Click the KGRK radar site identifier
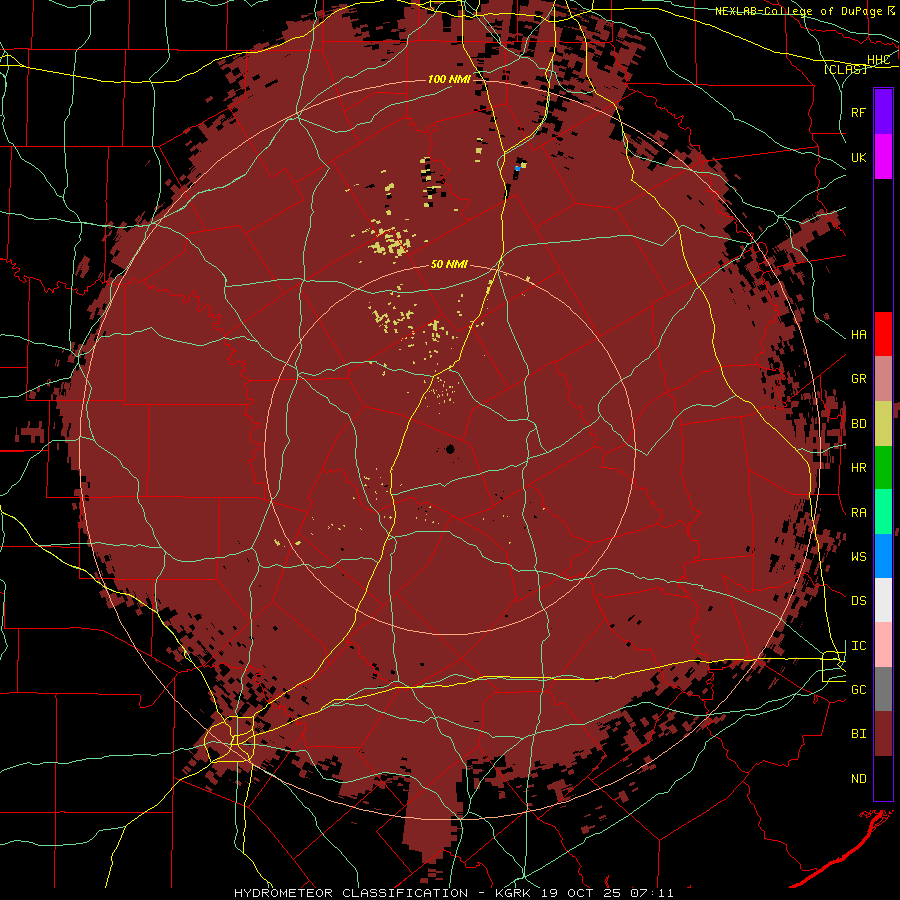 coord(515,893)
